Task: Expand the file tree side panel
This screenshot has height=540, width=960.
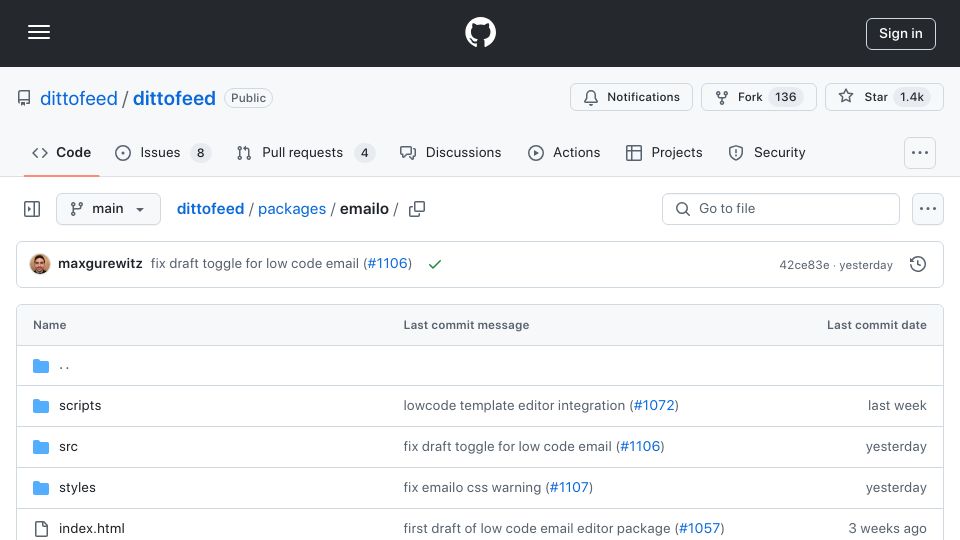Action: point(32,209)
